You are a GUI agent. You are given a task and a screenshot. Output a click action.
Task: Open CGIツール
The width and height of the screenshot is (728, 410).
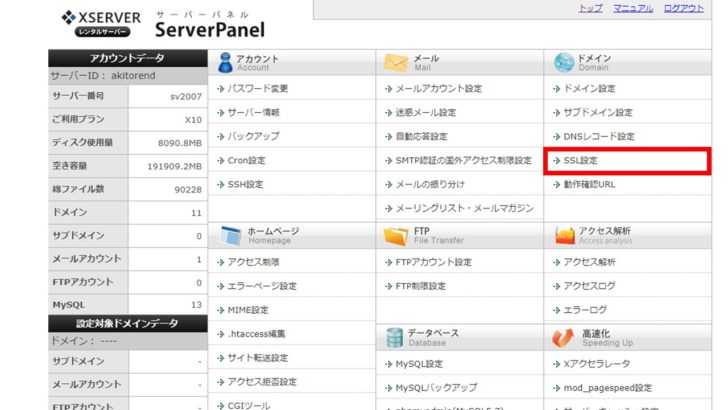click(249, 405)
